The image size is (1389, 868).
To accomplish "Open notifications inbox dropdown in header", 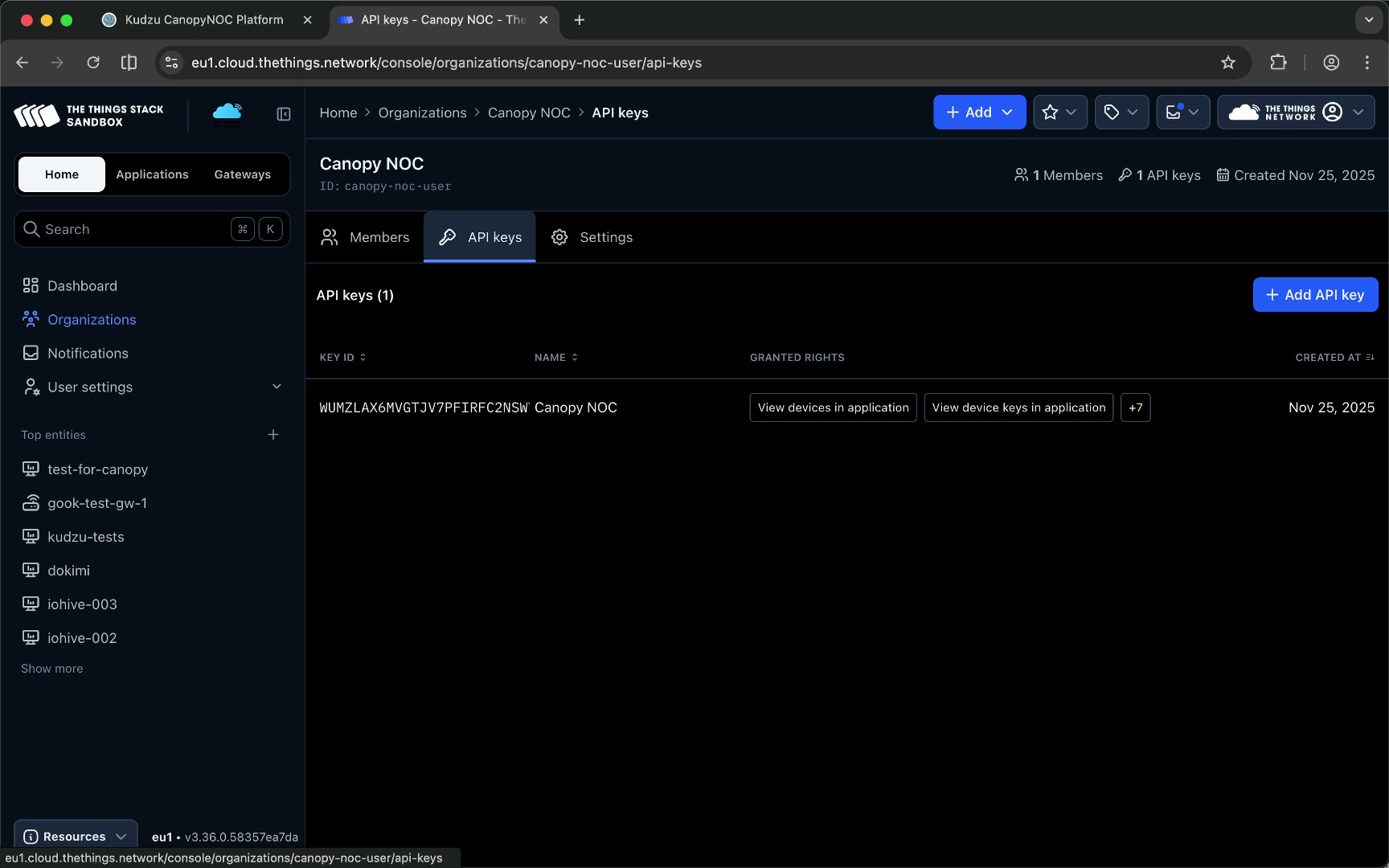I will pyautogui.click(x=1182, y=113).
